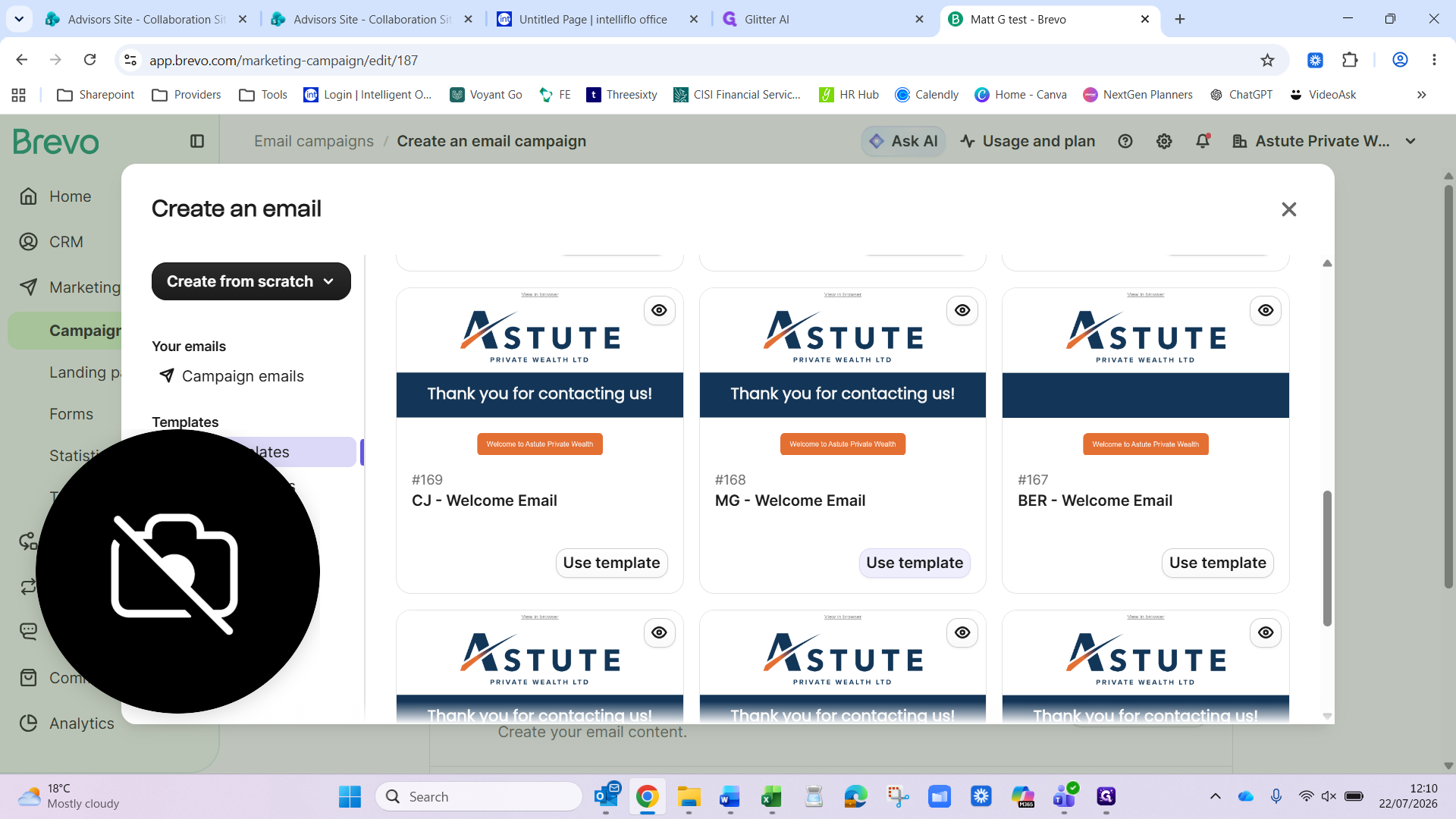This screenshot has width=1456, height=819.
Task: Open Create from scratch dropdown
Action: [x=251, y=281]
